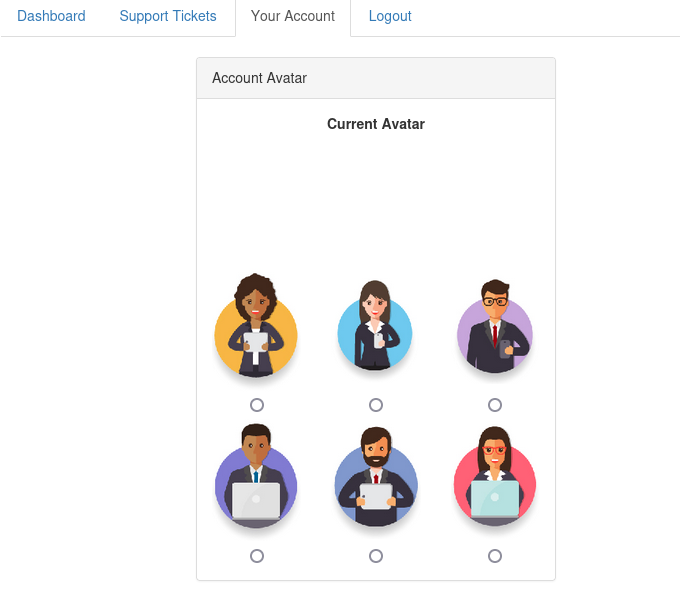Pick the red-glasses woman avatar on pink
This screenshot has width=680, height=592.
coord(495,476)
